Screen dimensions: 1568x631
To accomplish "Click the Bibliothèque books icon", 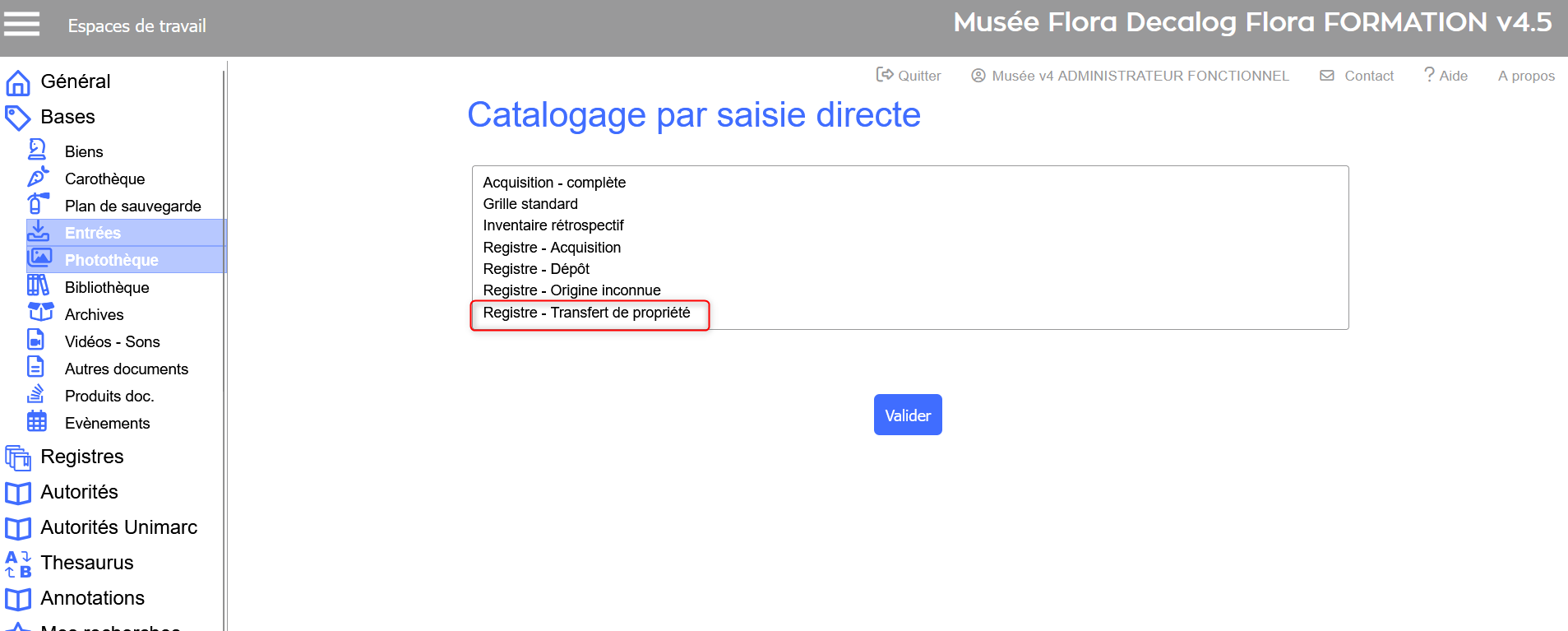I will (x=38, y=285).
